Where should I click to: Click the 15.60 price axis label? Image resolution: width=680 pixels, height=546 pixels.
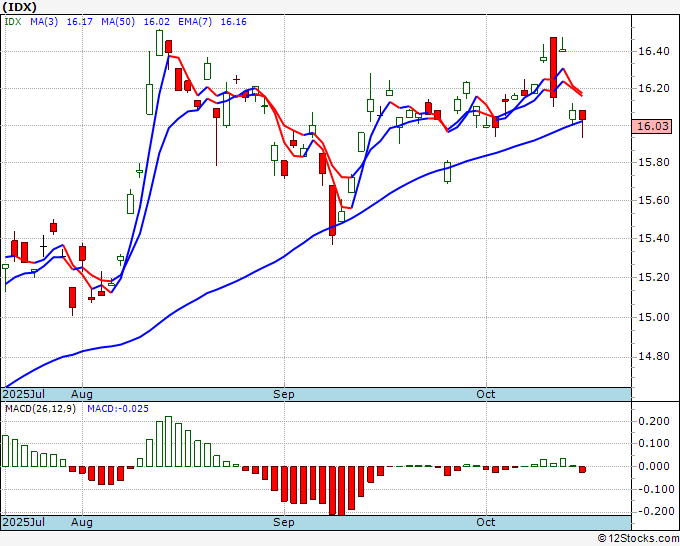point(654,200)
